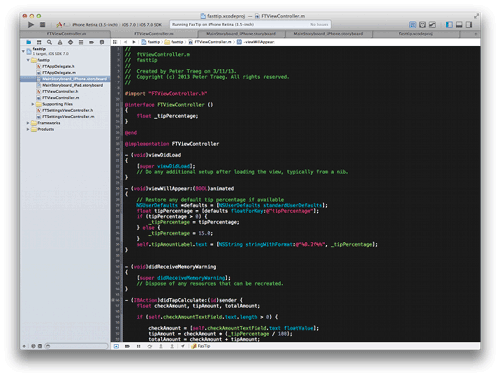
Task: Open FTSettingsViewController.m in navigator
Action: 65,117
